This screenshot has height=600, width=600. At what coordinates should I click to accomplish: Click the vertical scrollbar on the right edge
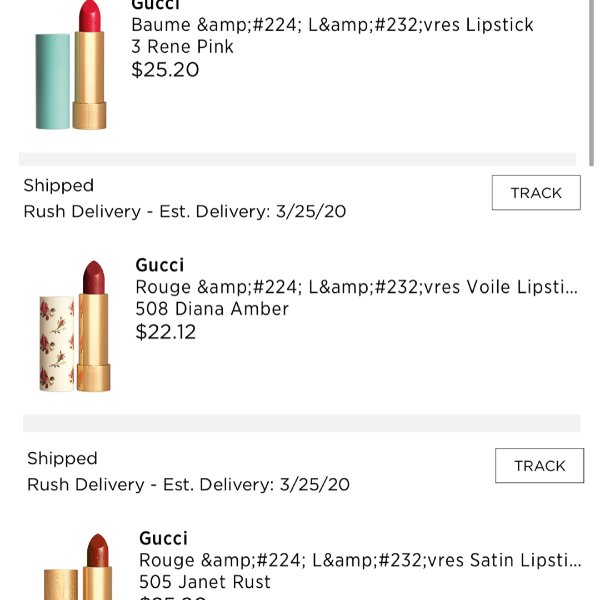[x=591, y=82]
